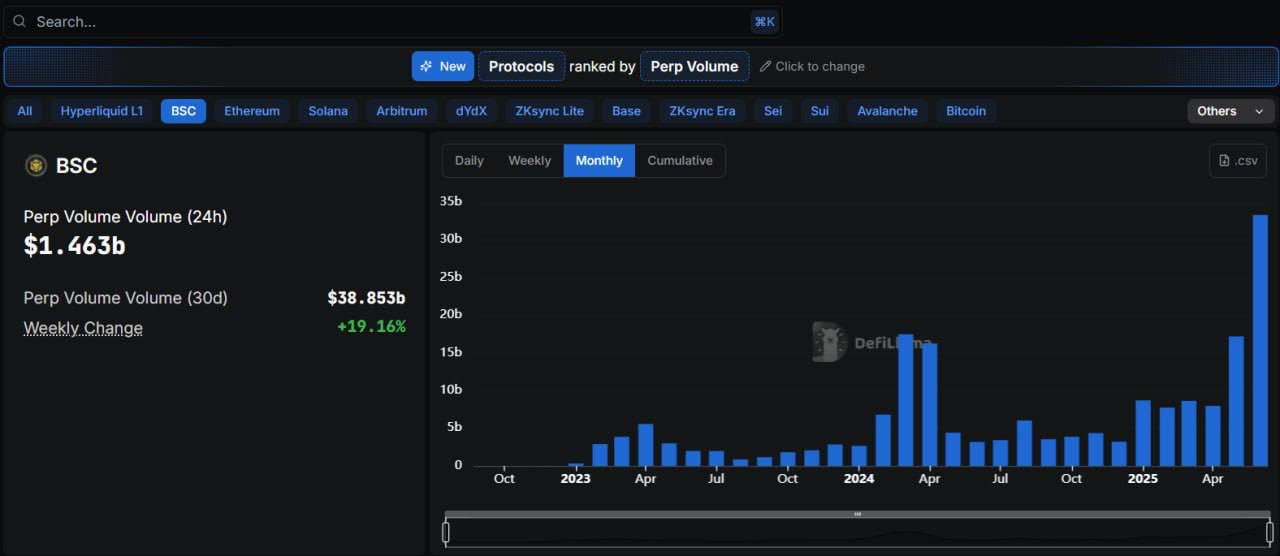Click the 35b y-axis label

pos(451,201)
